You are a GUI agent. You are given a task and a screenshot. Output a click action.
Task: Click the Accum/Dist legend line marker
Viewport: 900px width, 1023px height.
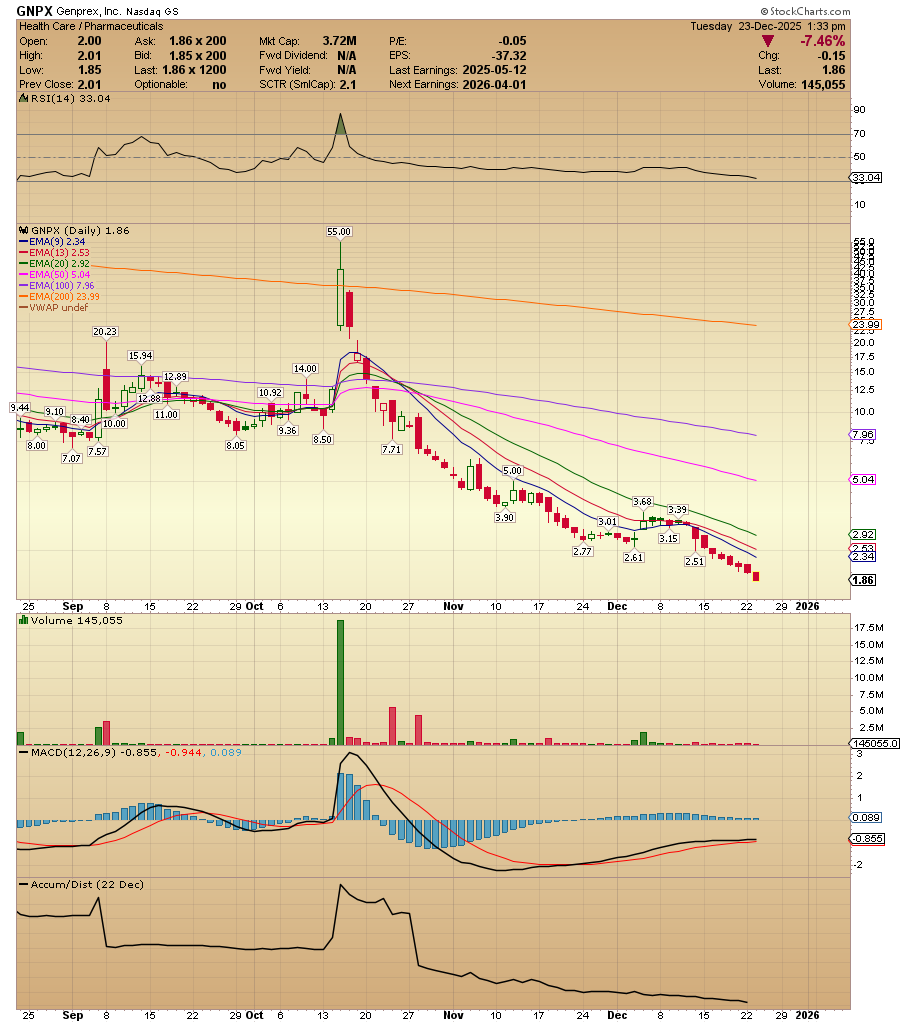pyautogui.click(x=23, y=885)
